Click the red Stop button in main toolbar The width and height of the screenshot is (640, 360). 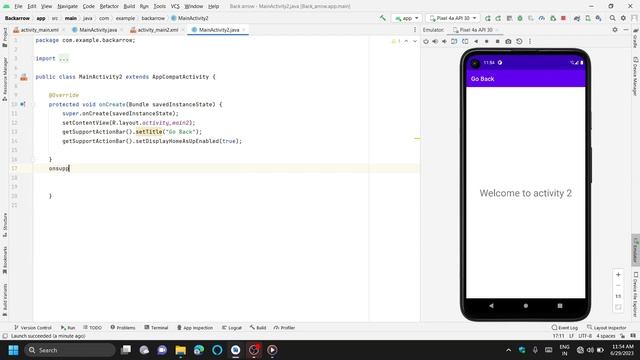564,18
